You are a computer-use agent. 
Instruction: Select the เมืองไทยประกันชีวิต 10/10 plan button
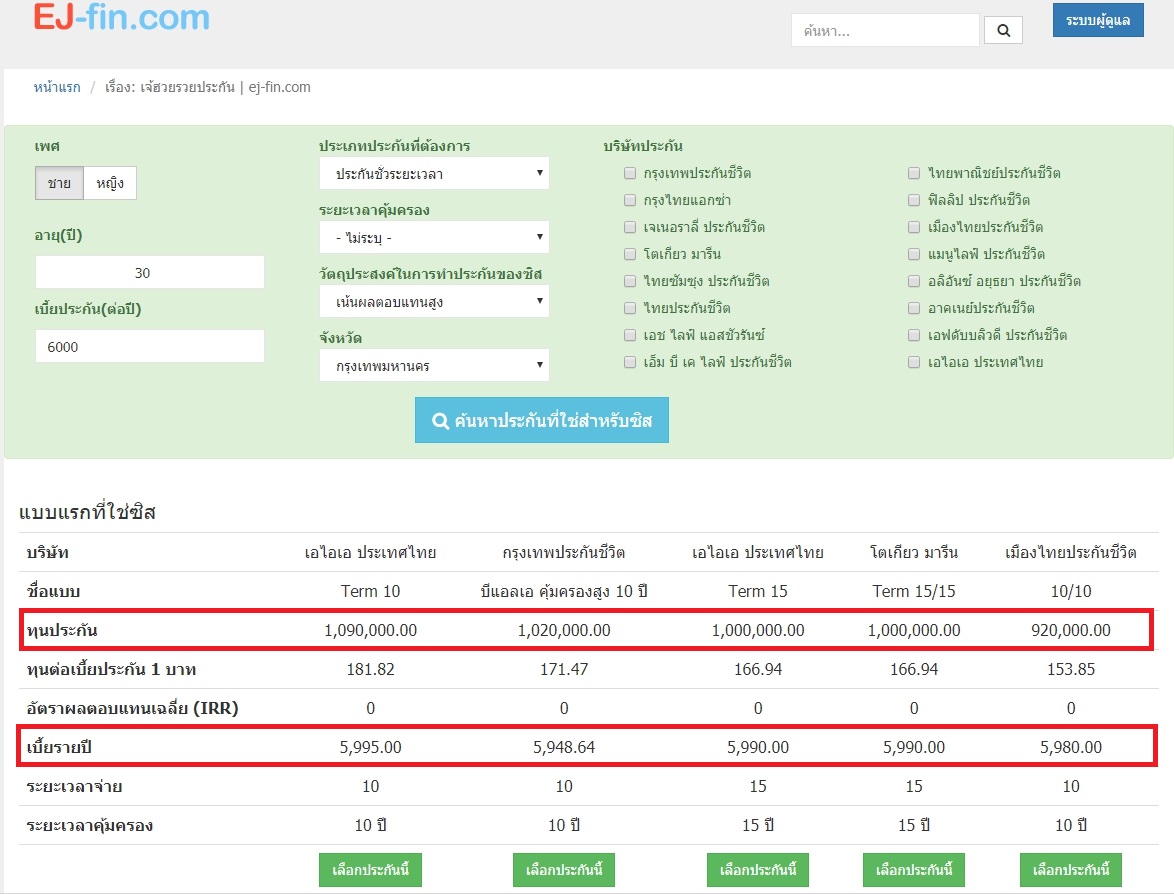1071,869
